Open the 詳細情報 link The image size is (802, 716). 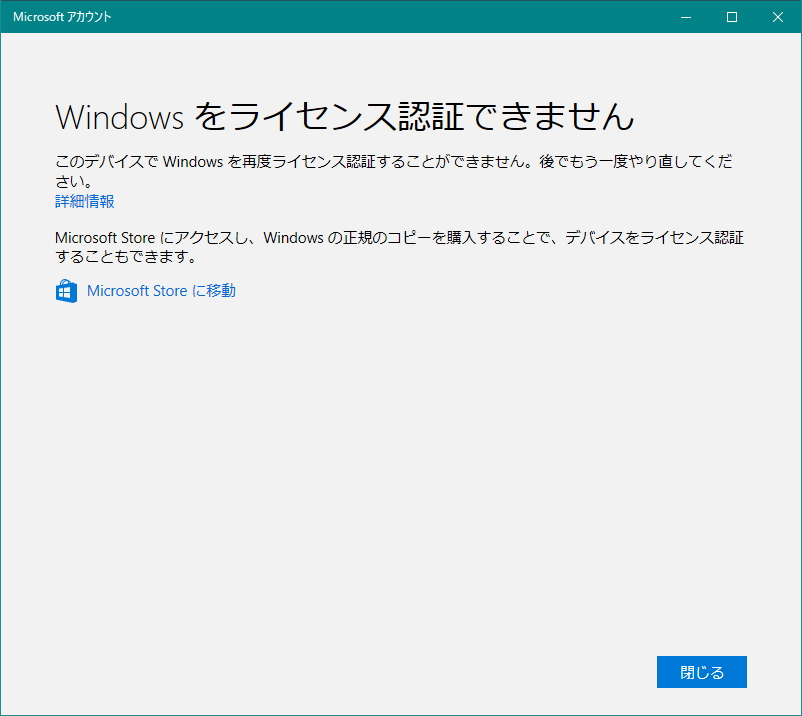84,202
